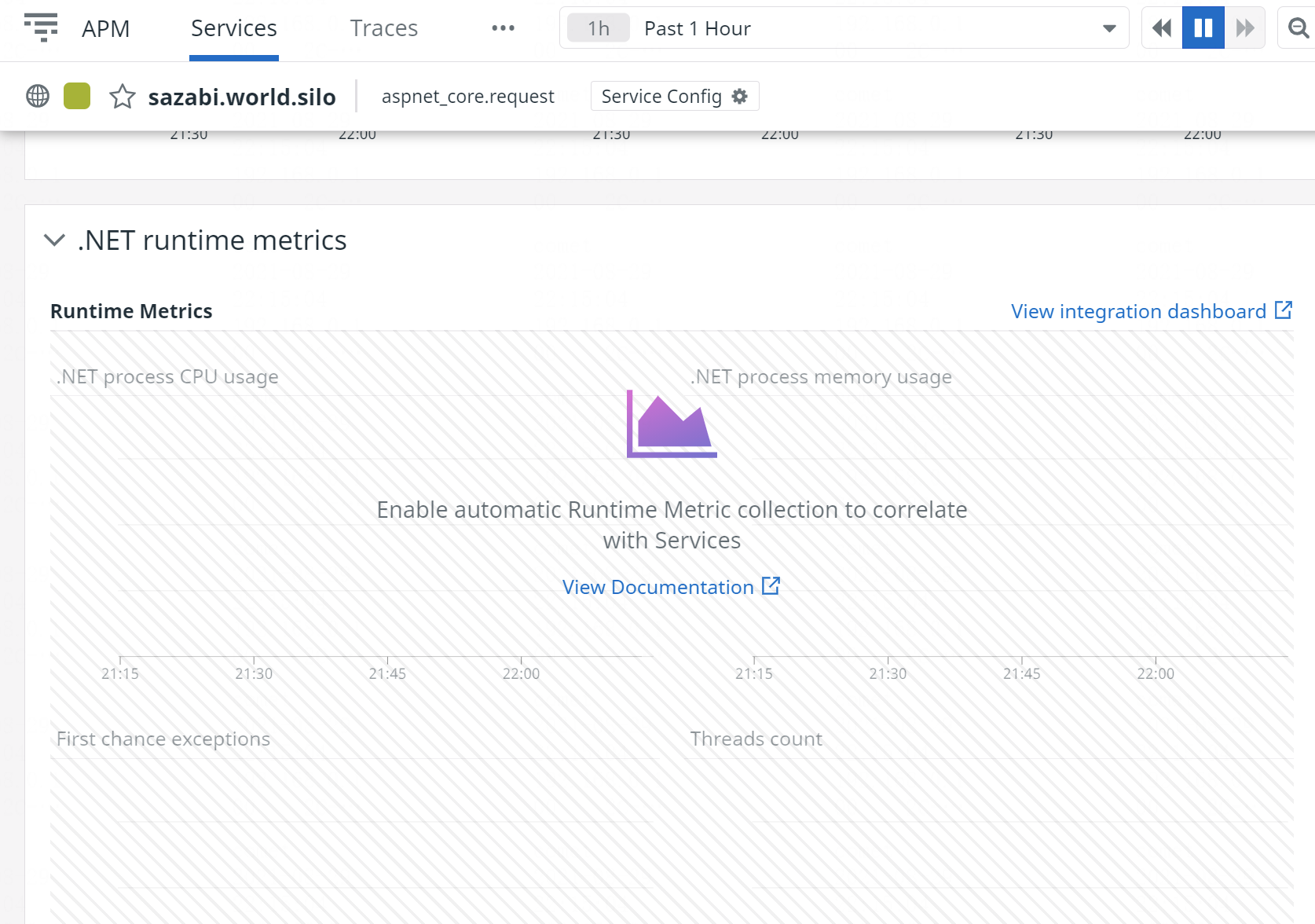Open the Past 1 Hour time range dropdown
This screenshot has width=1315, height=924.
coord(844,28)
